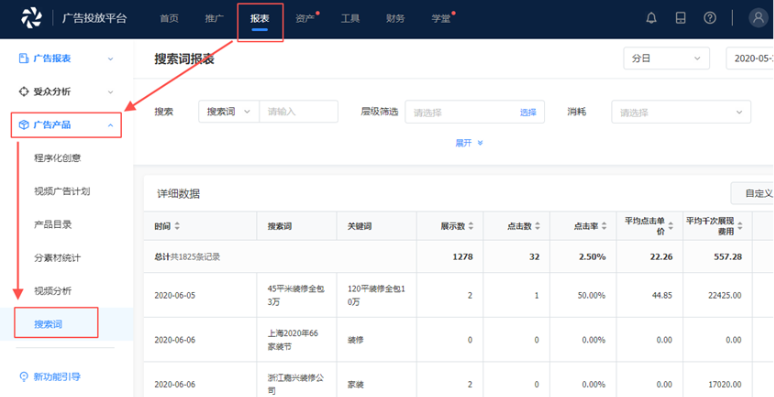The height and width of the screenshot is (397, 774).
Task: Open 新功能引导 link
Action: pyautogui.click(x=57, y=377)
